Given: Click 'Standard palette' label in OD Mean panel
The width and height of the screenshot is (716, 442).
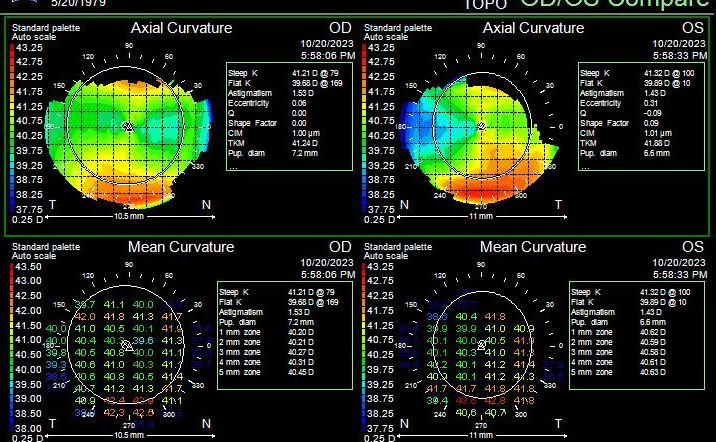Looking at the screenshot, I should [46, 247].
